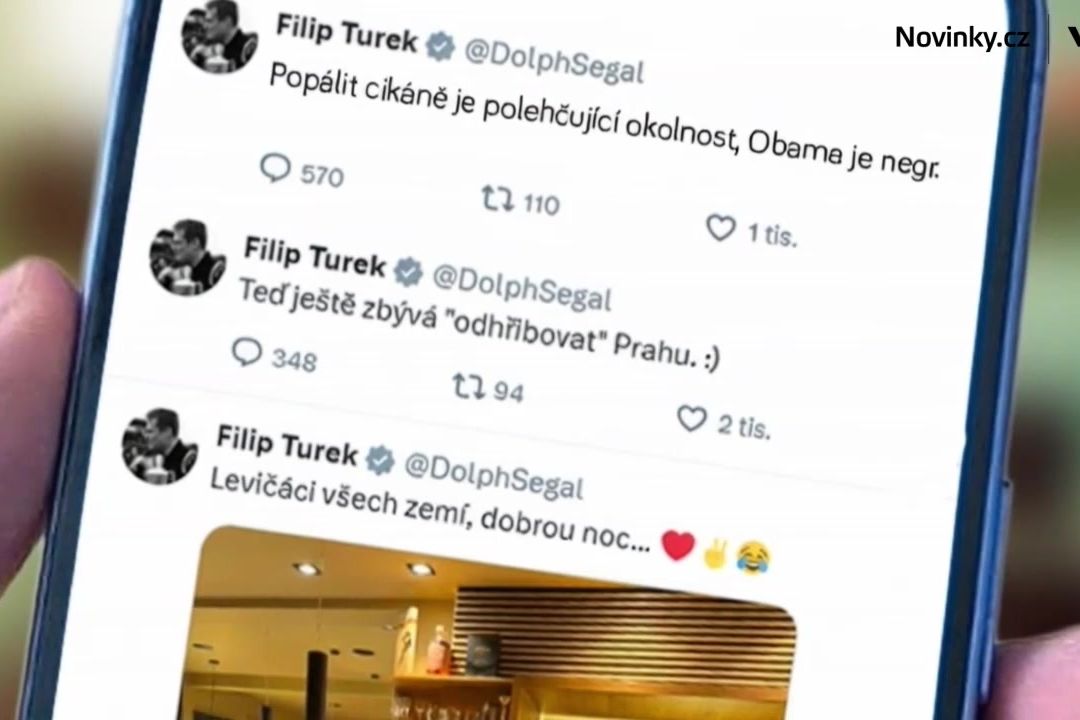
Task: Open avatar beside the Levičáci tweet
Action: tap(160, 446)
